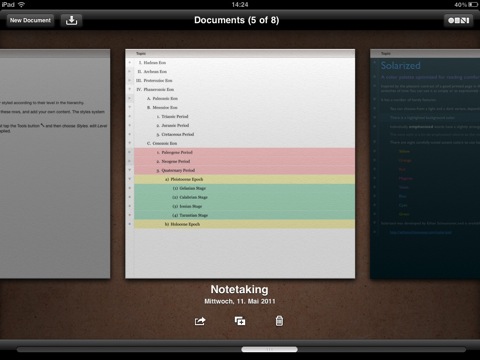Tap the share/export arrow icon below Notetaking
The image size is (480, 360).
click(x=200, y=321)
